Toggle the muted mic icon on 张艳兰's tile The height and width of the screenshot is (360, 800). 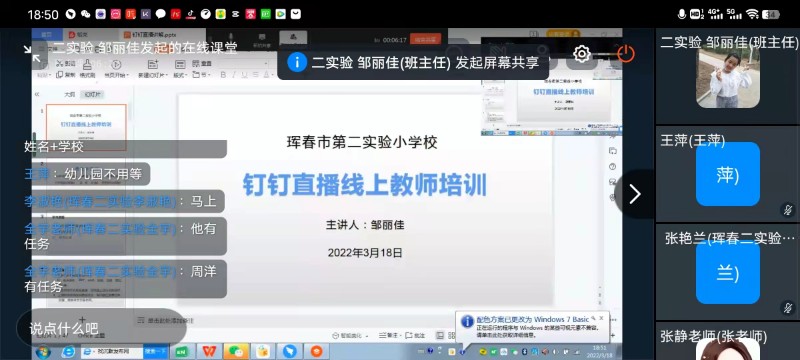point(788,308)
